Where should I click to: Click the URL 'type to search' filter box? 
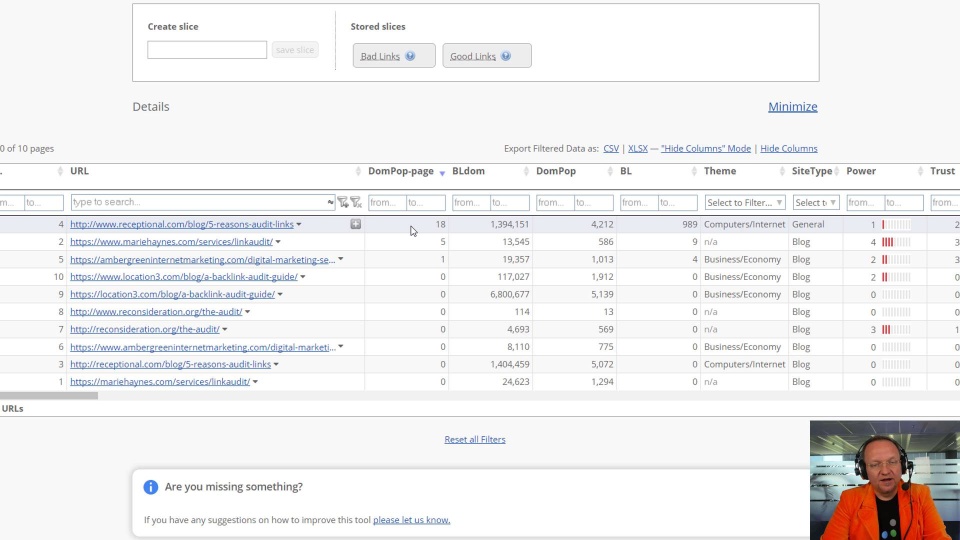(198, 202)
